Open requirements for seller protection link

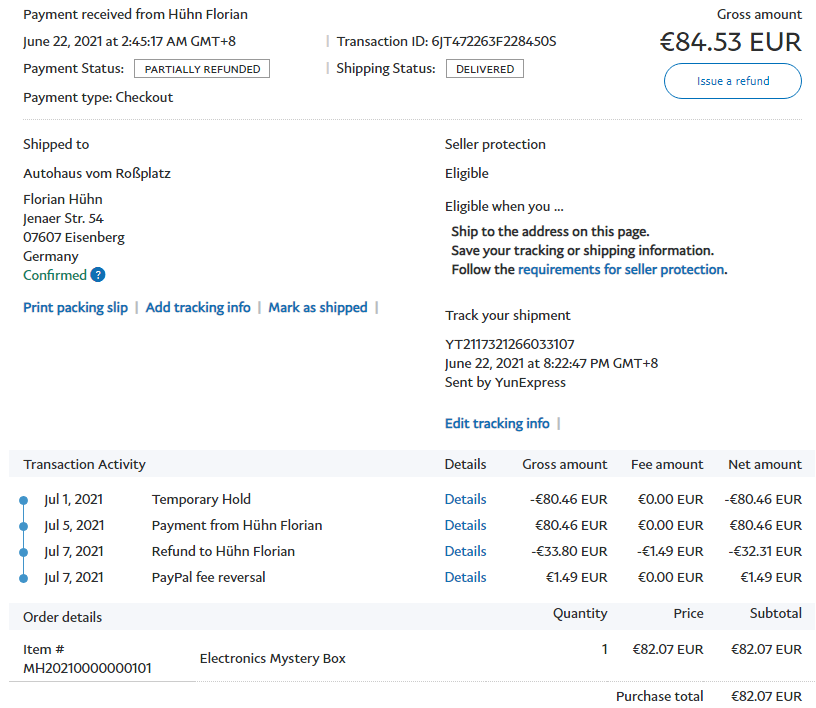621,269
